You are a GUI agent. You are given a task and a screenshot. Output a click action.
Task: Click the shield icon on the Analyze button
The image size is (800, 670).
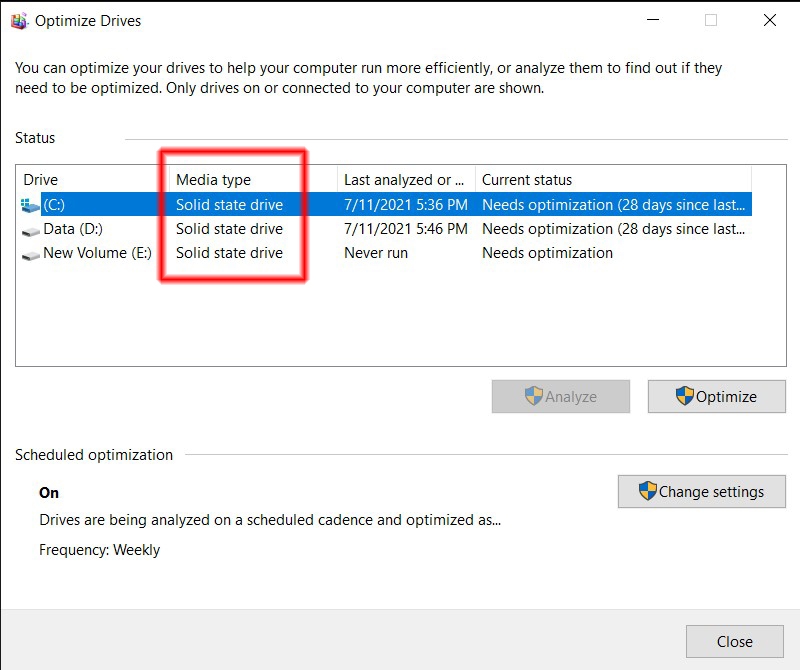pos(534,396)
